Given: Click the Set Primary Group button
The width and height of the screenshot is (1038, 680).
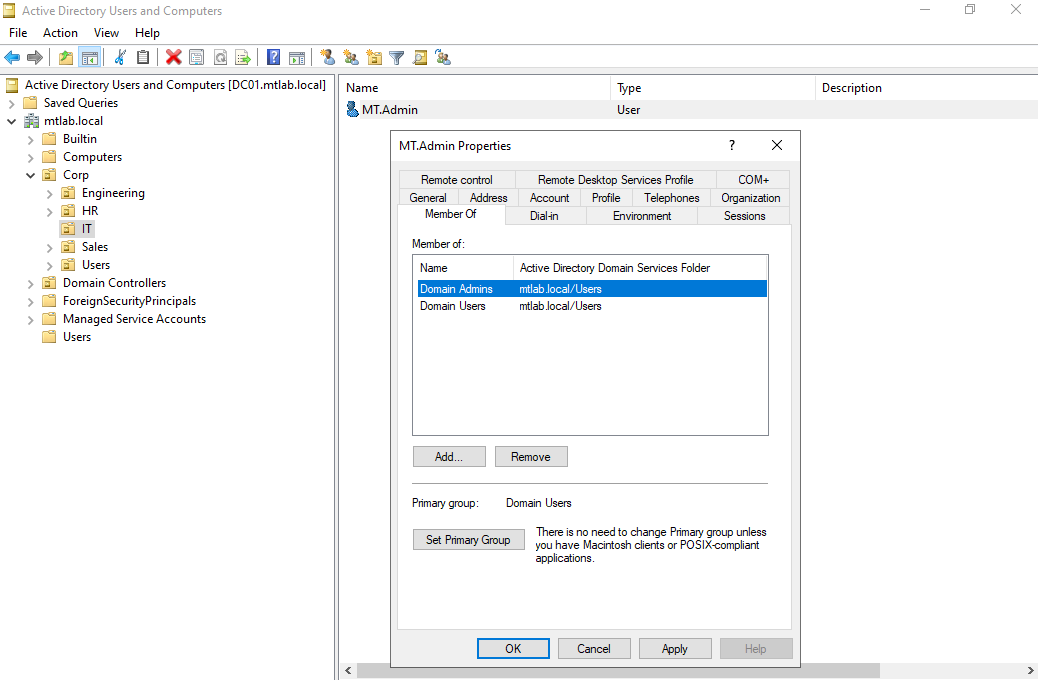Looking at the screenshot, I should (468, 540).
